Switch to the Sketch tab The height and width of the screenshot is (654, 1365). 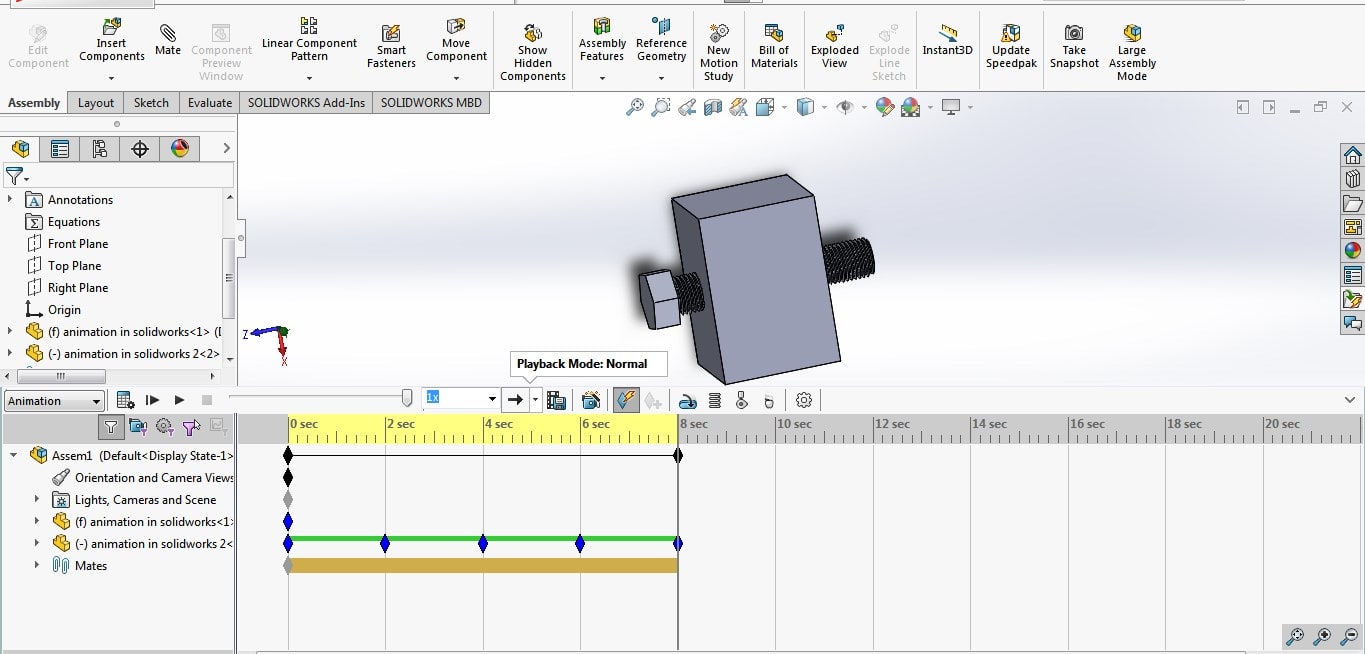coord(151,102)
